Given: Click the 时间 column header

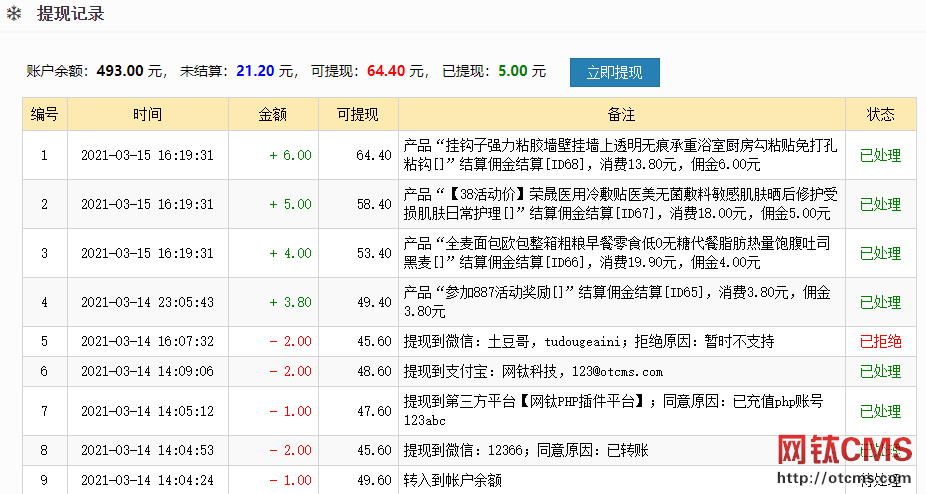Looking at the screenshot, I should pyautogui.click(x=148, y=114).
